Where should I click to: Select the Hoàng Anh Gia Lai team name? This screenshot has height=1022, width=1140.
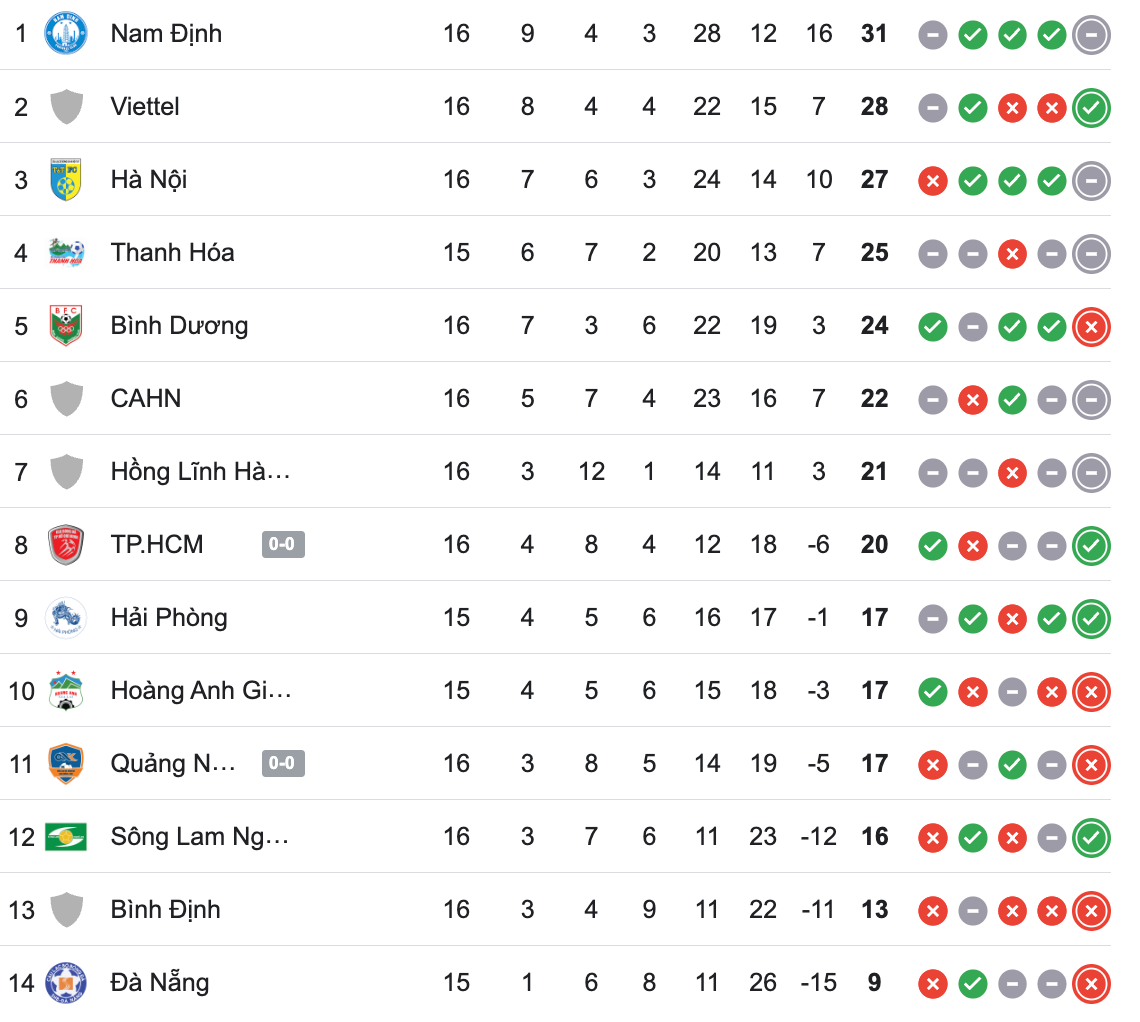point(201,691)
